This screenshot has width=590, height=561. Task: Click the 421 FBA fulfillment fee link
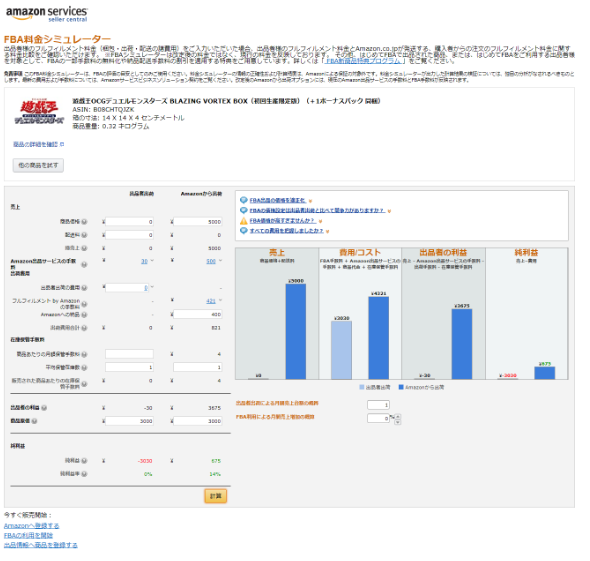point(211,301)
